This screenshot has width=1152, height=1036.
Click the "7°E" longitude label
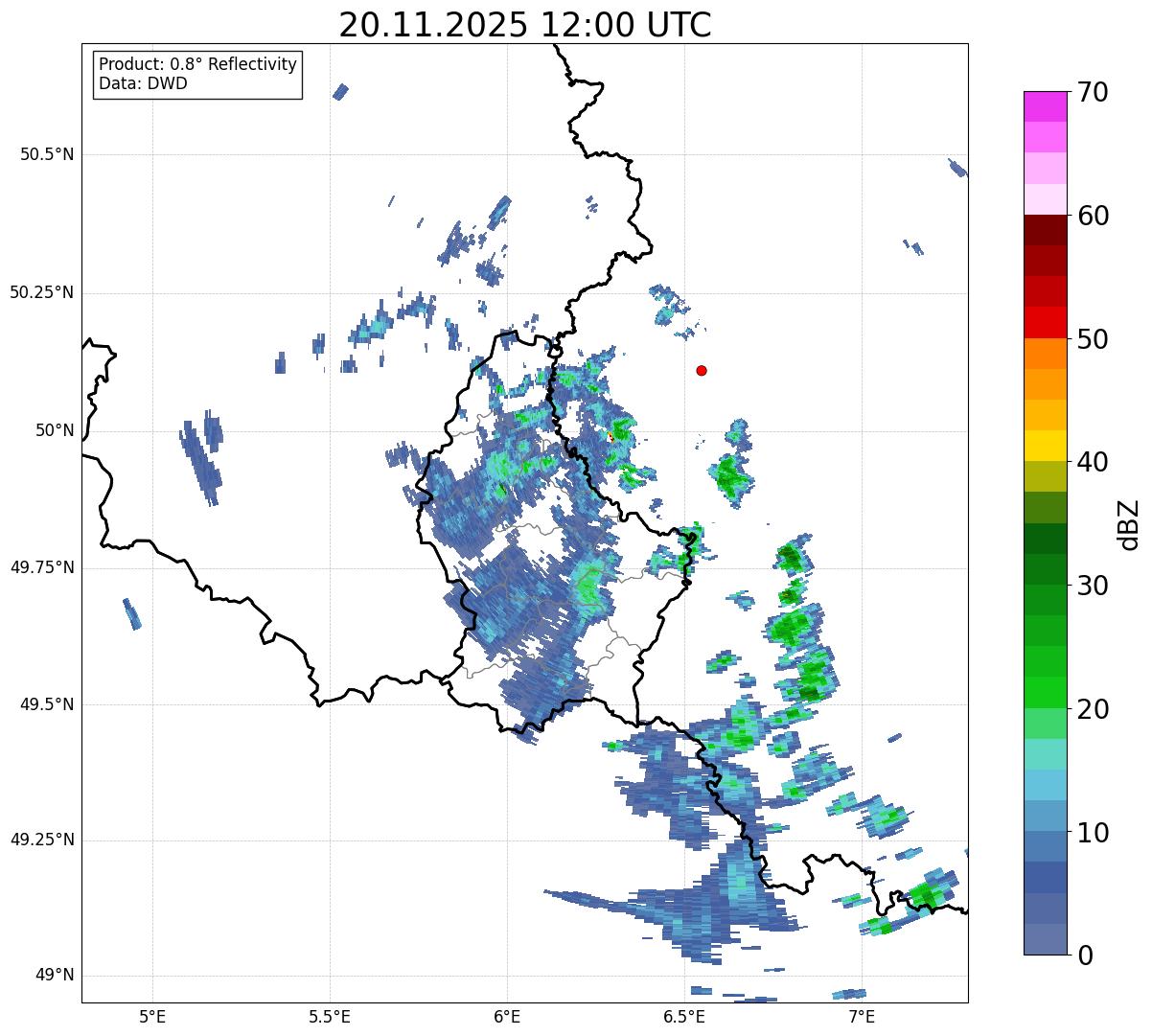863,1016
